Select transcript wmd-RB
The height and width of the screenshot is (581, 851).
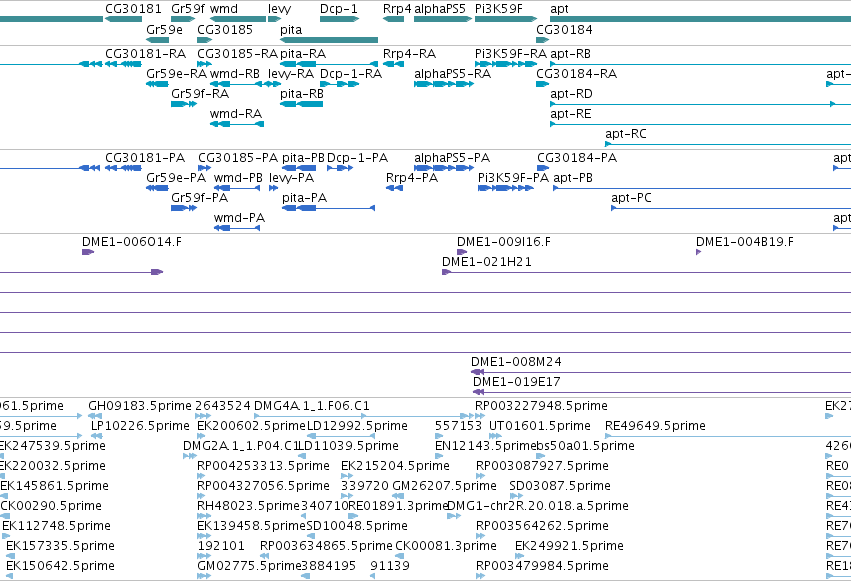point(234,74)
